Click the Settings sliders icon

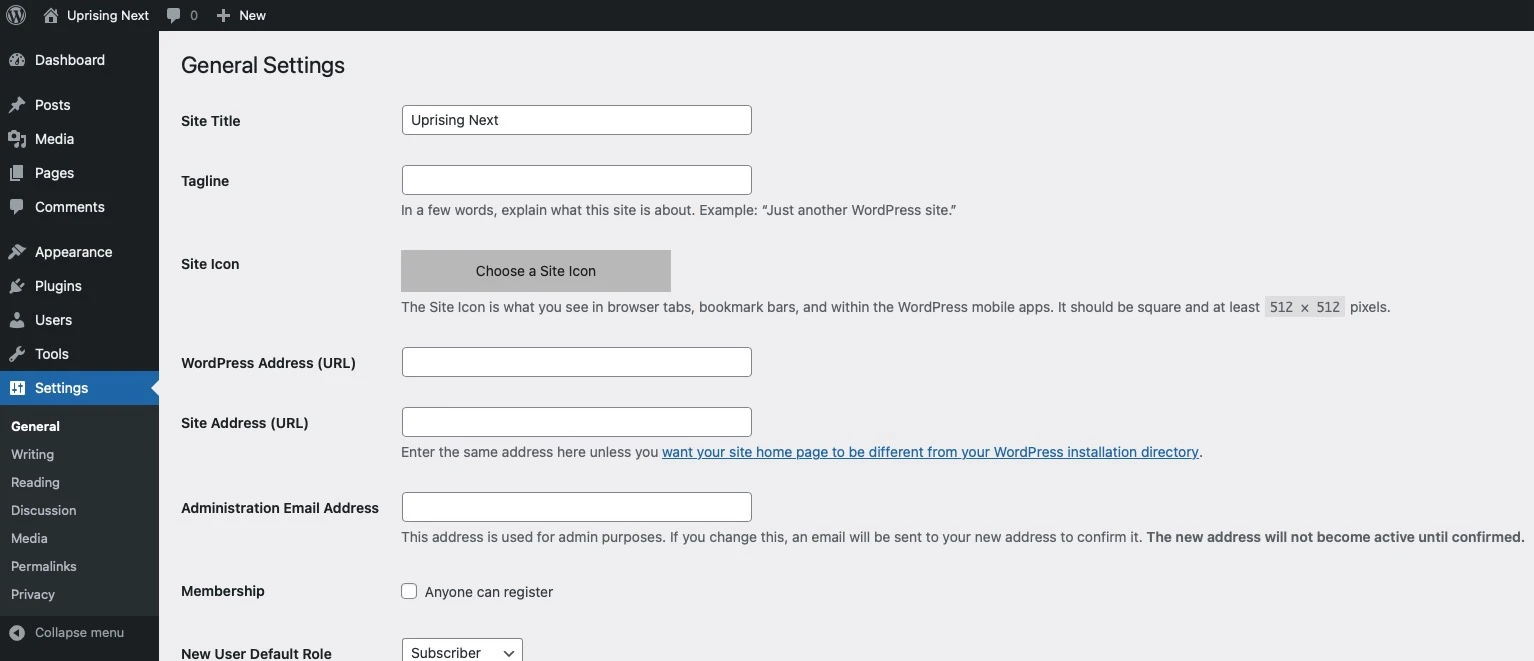17,388
